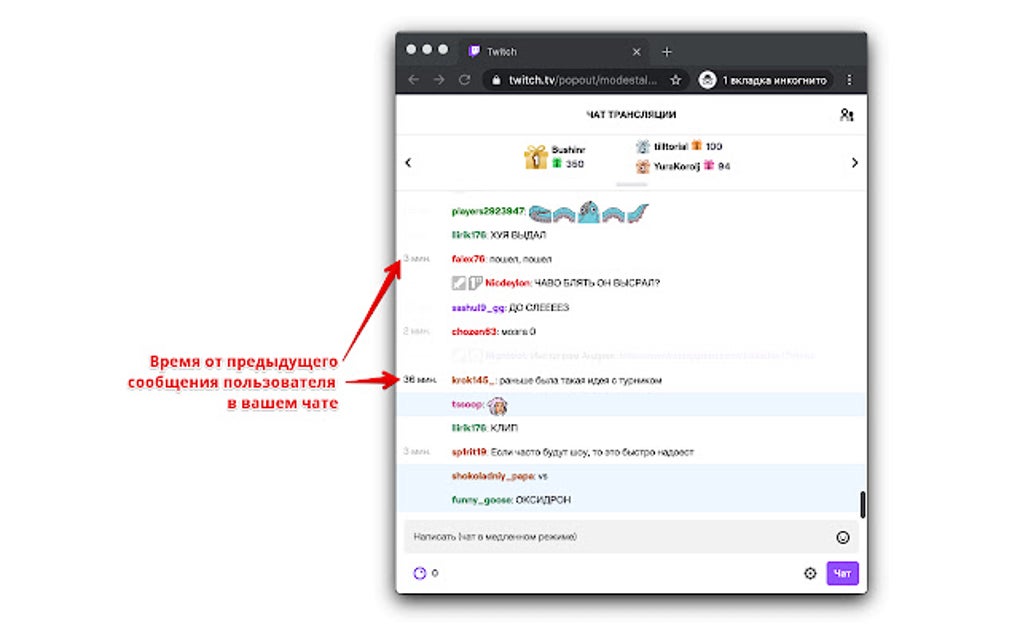Click the incognito profile icon in toolbar
The height and width of the screenshot is (638, 1020).
coord(708,80)
